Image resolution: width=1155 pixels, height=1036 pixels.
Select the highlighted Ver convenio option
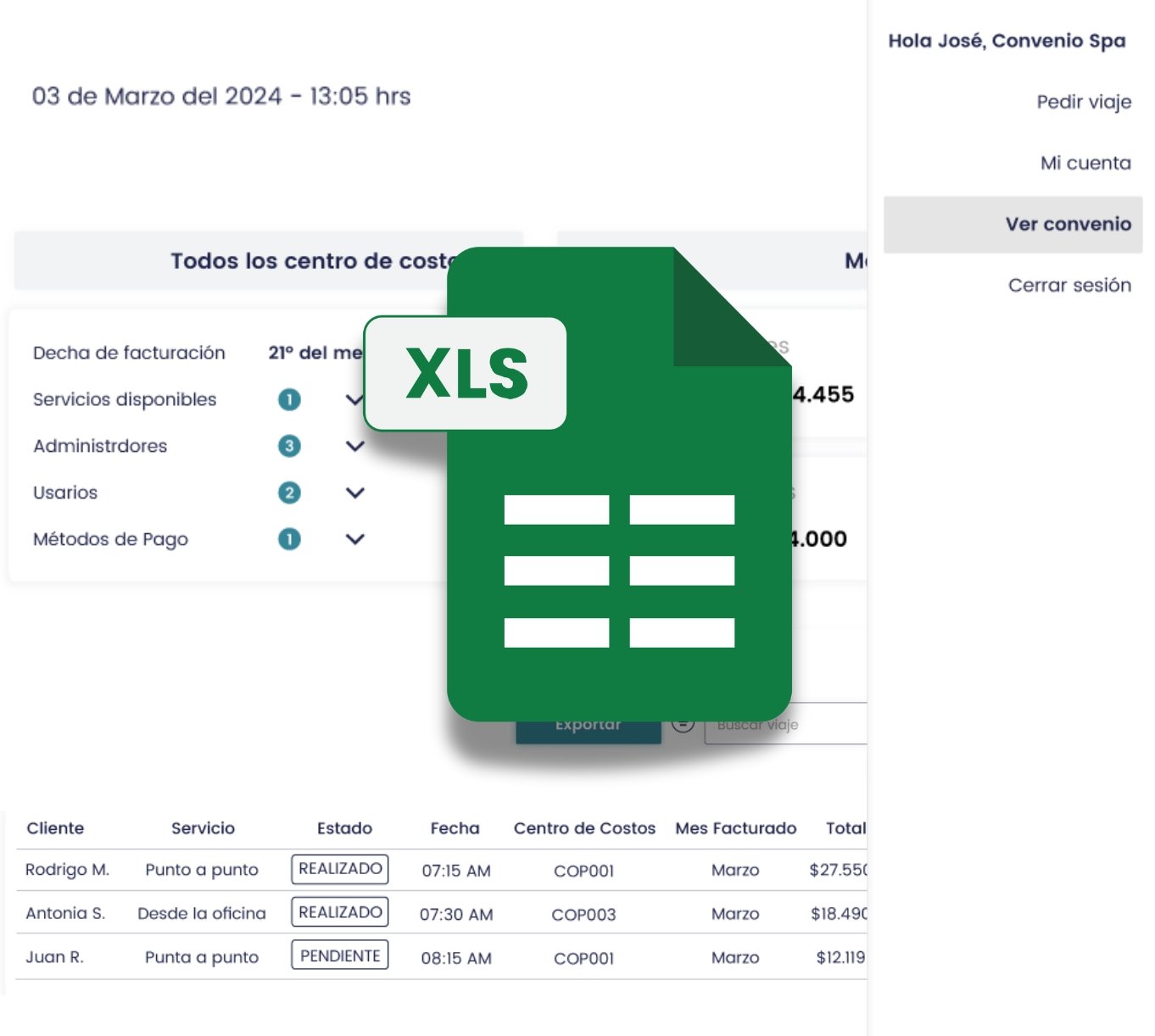tap(1068, 224)
